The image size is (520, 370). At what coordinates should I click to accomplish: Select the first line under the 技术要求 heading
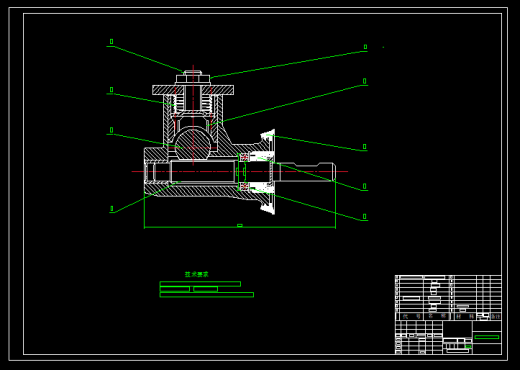pos(200,284)
